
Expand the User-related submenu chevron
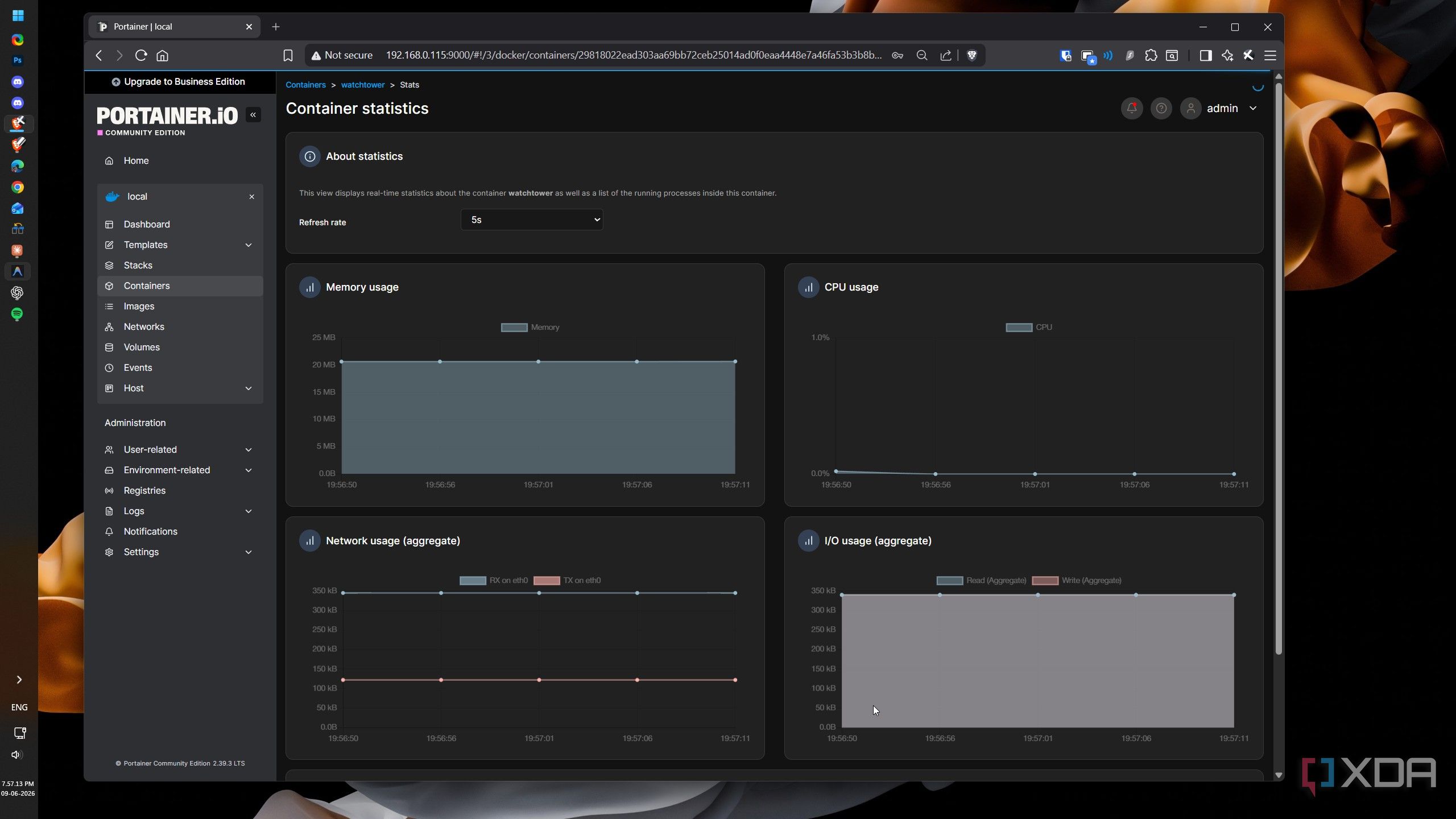(249, 450)
